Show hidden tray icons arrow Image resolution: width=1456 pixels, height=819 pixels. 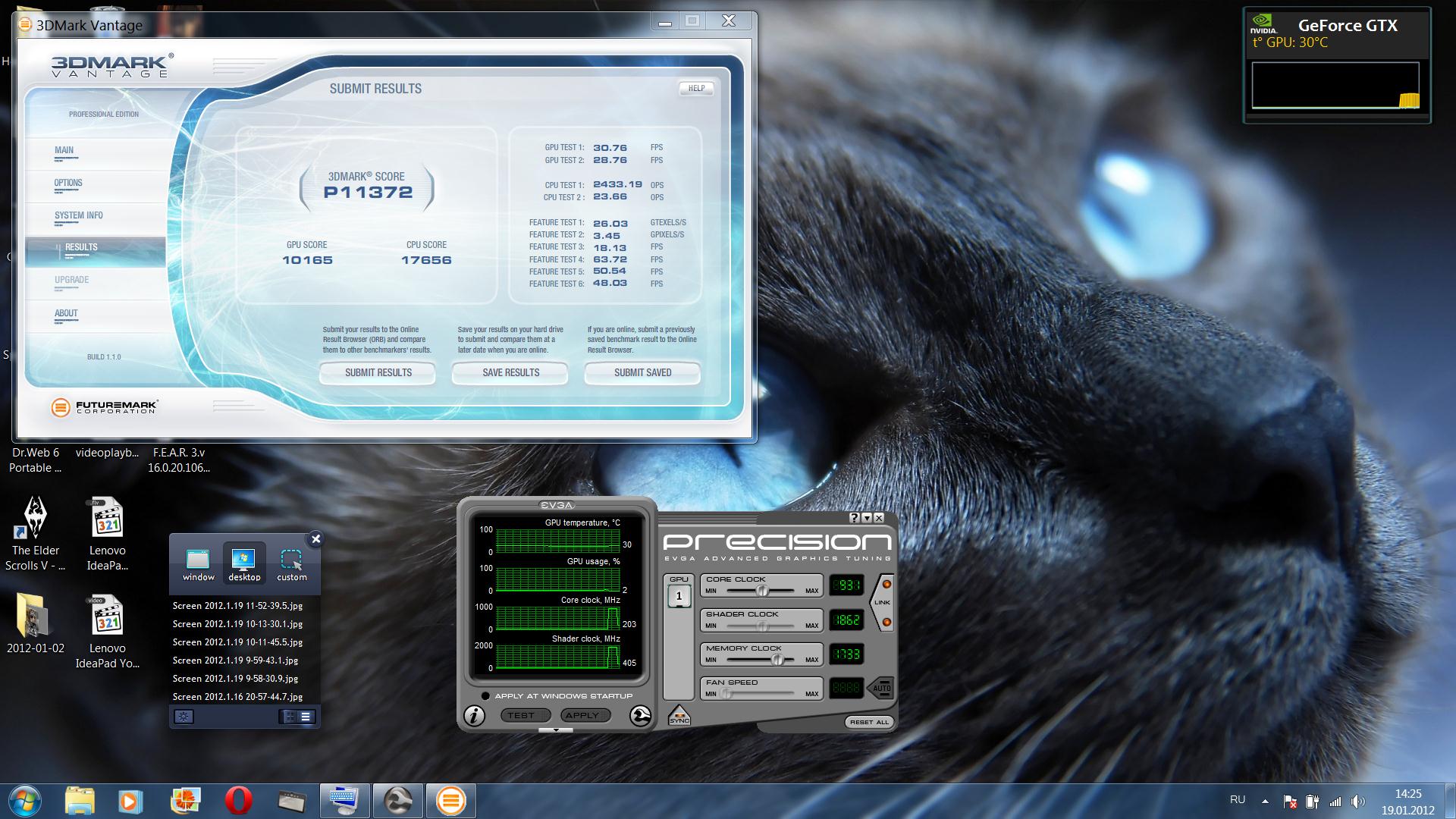[x=1265, y=801]
